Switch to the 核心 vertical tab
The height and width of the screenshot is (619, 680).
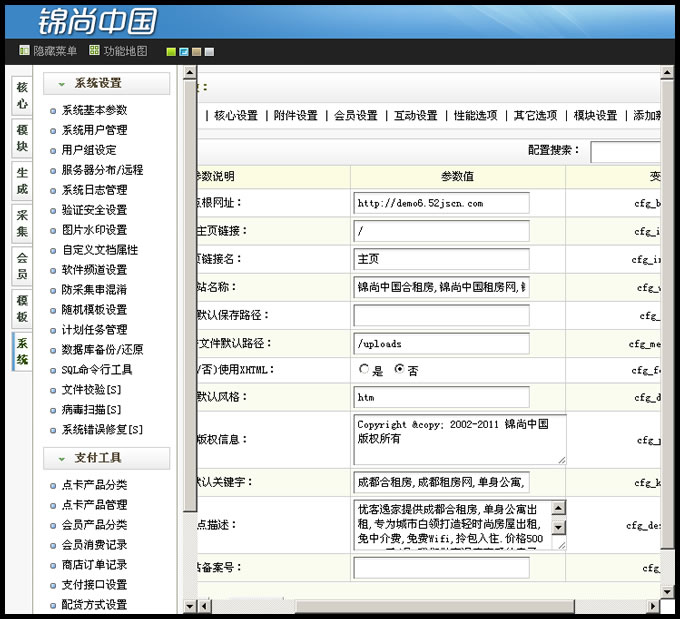22,95
